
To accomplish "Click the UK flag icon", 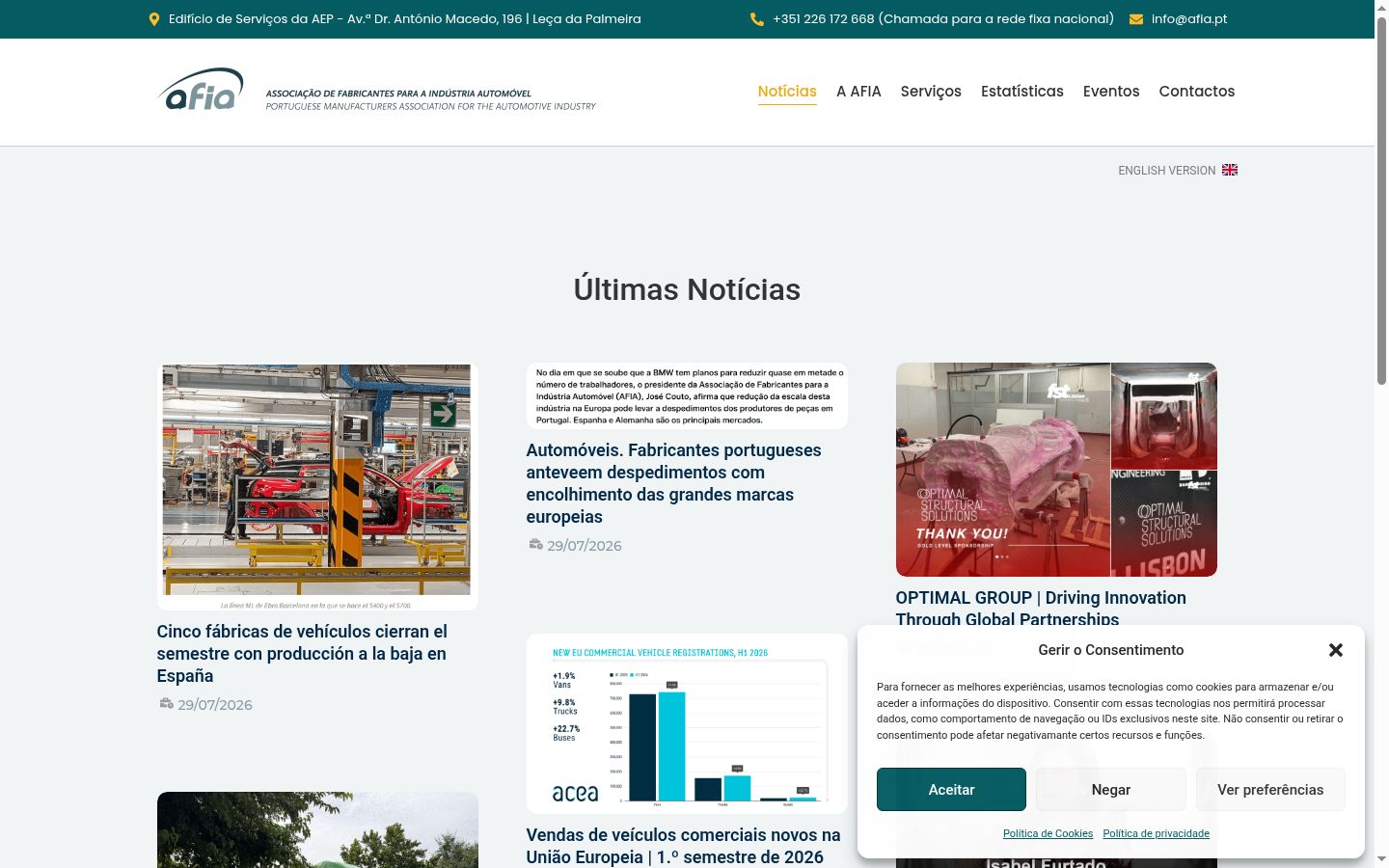I will [x=1230, y=170].
